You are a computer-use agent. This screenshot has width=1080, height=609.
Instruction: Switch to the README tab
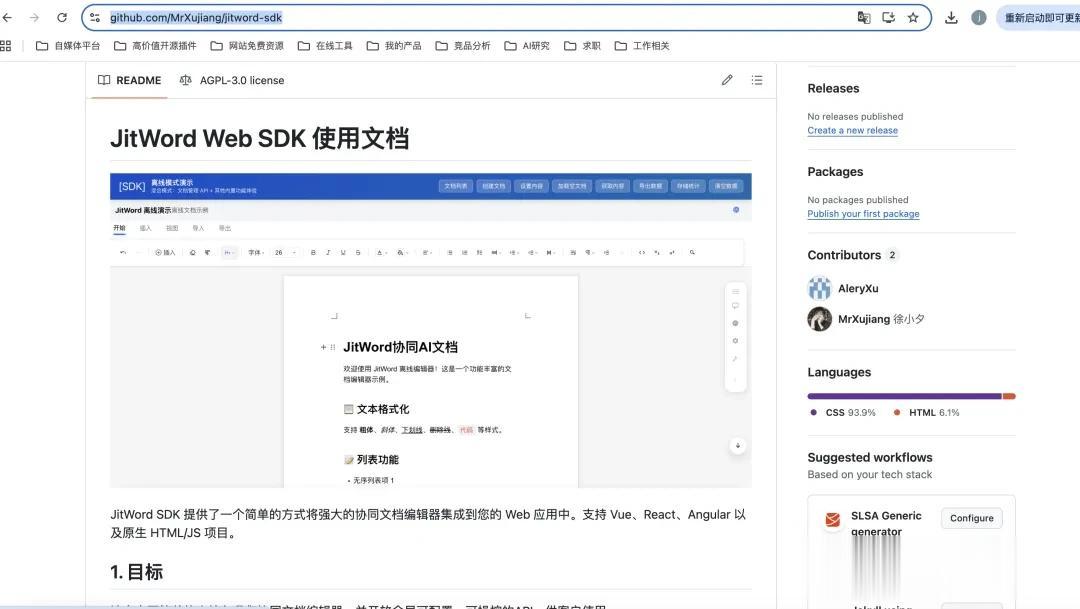point(129,80)
